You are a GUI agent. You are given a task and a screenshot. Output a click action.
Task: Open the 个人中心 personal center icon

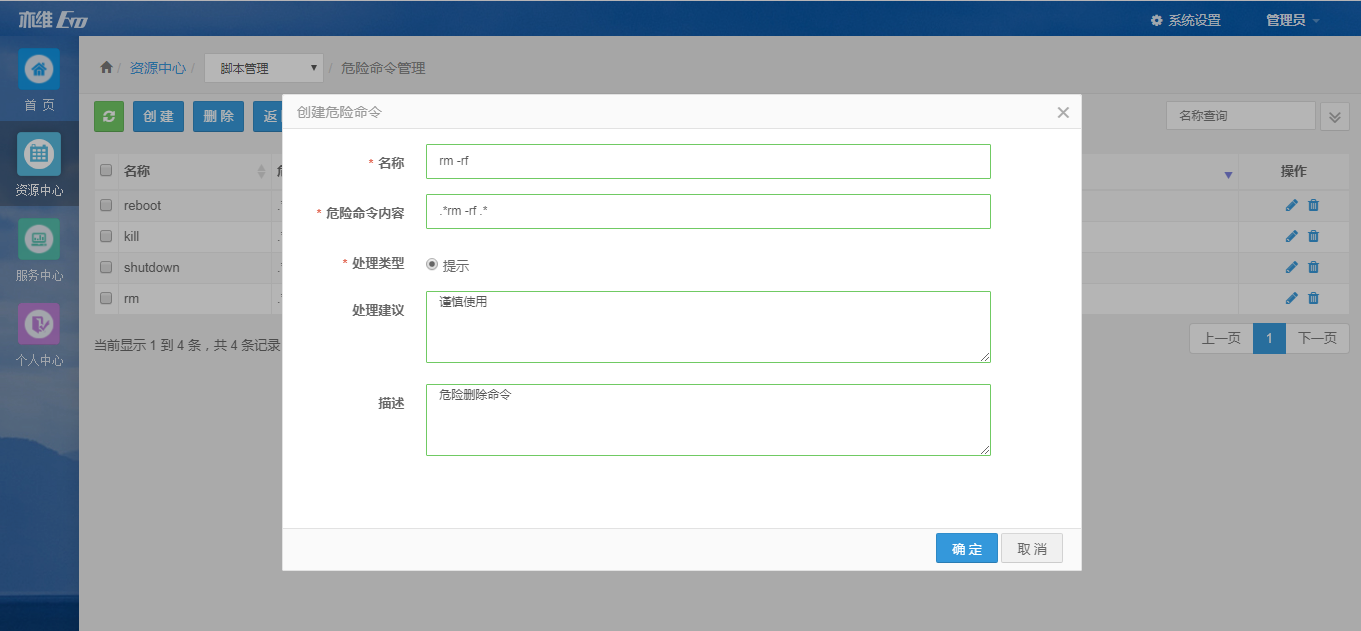click(x=39, y=325)
